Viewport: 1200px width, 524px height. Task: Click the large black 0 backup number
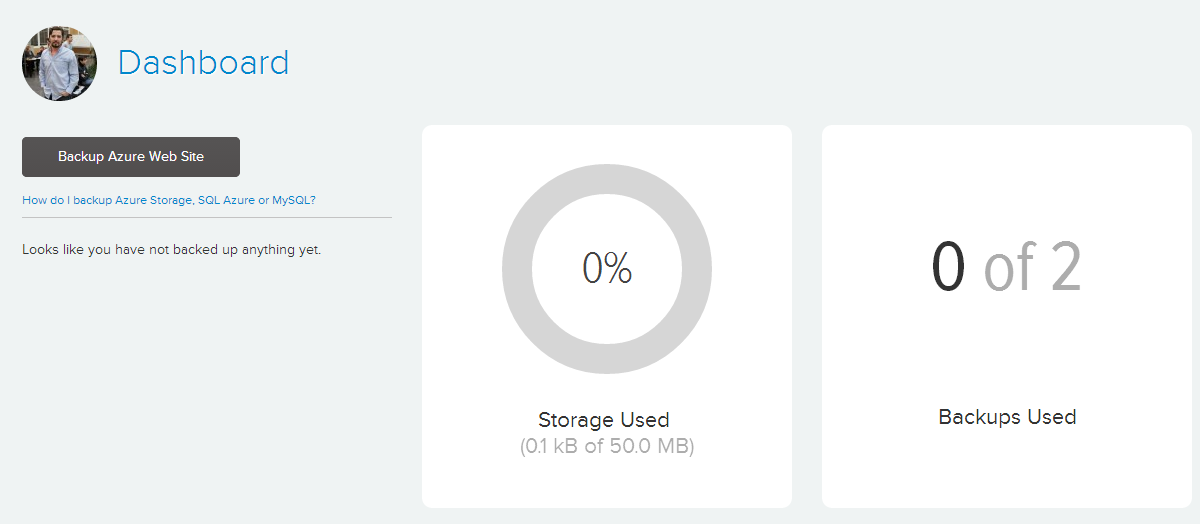(x=948, y=268)
